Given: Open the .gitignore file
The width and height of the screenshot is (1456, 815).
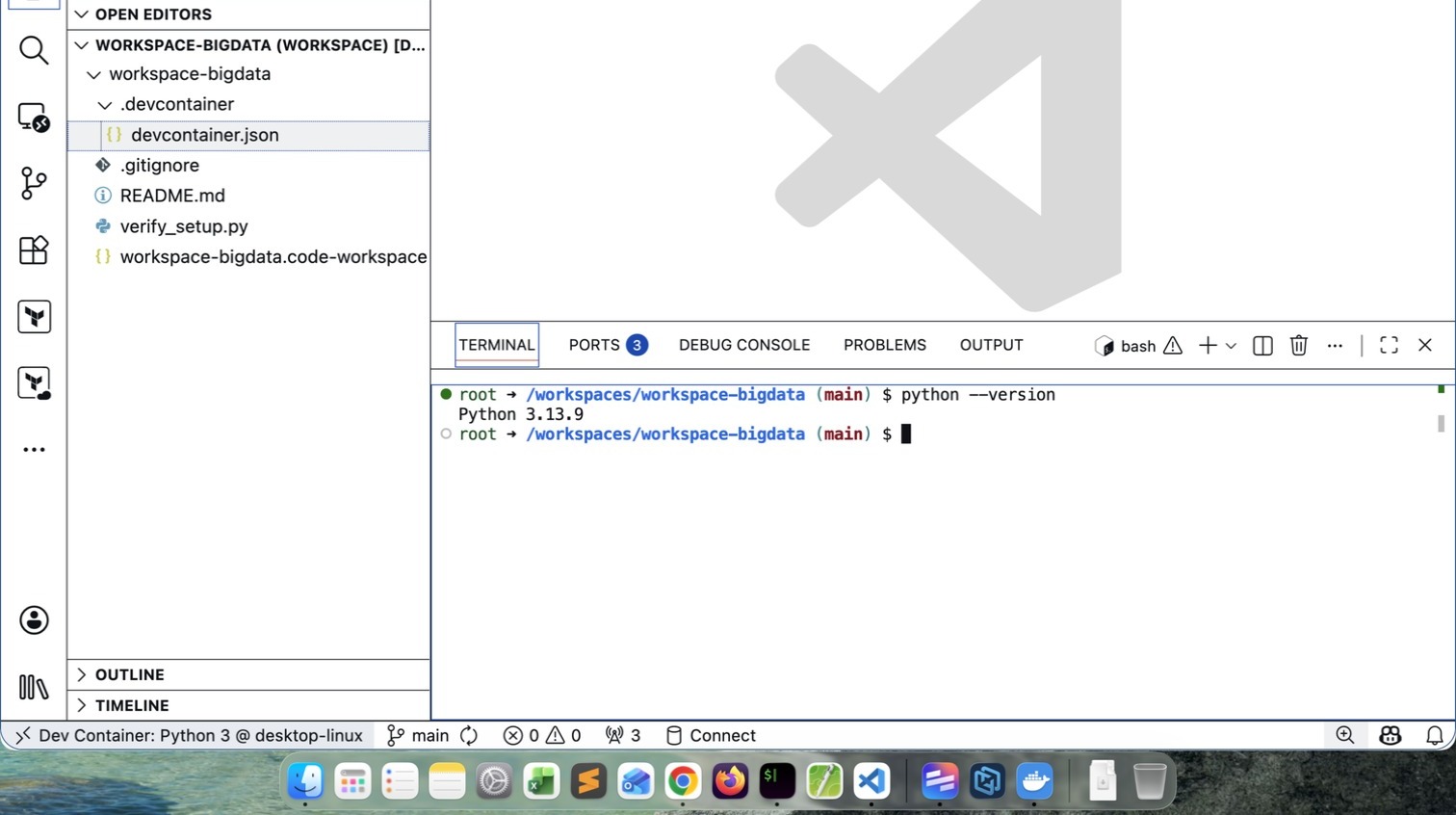Looking at the screenshot, I should tap(248, 166).
